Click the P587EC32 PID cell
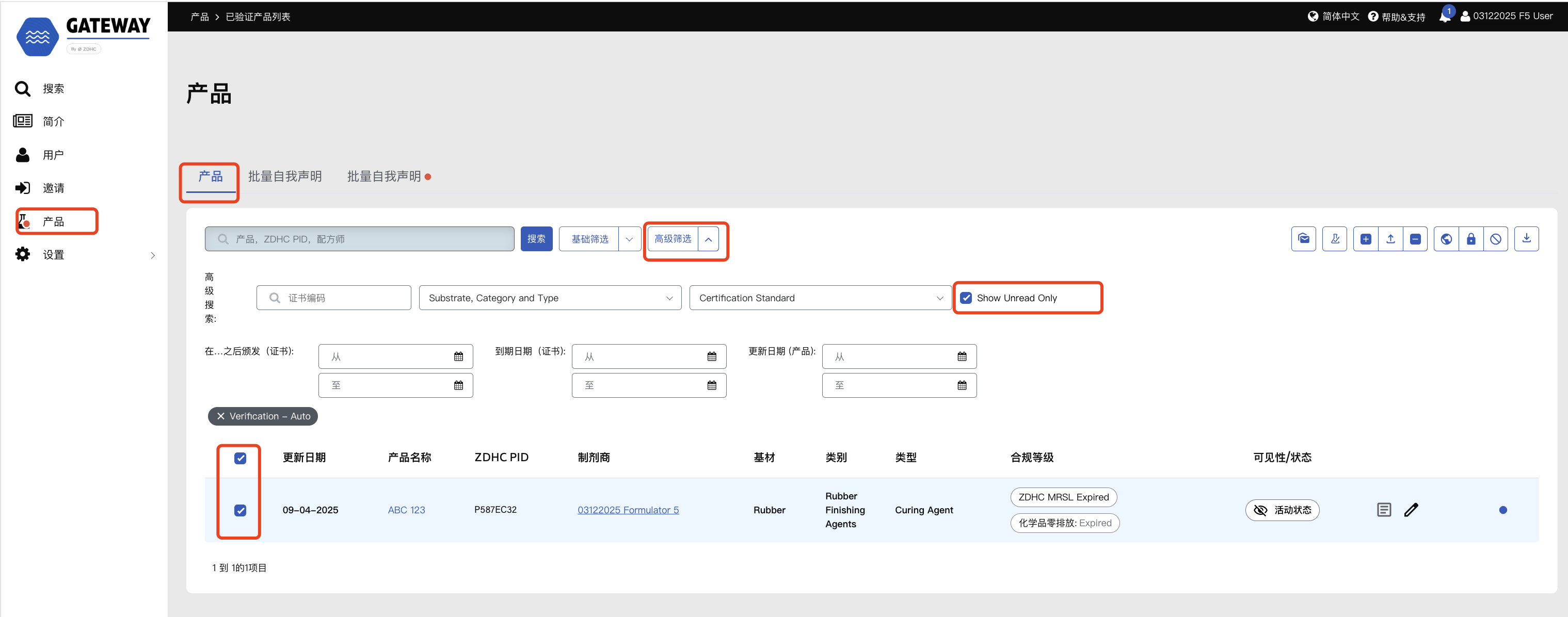The image size is (1568, 617). click(x=495, y=510)
